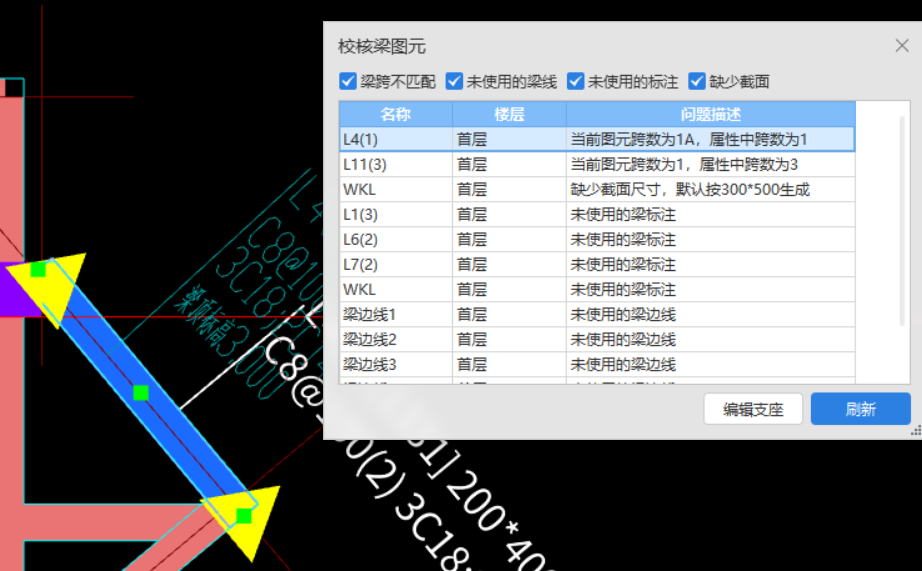The image size is (922, 571).
Task: Sort by the 名称 column header
Action: click(395, 114)
